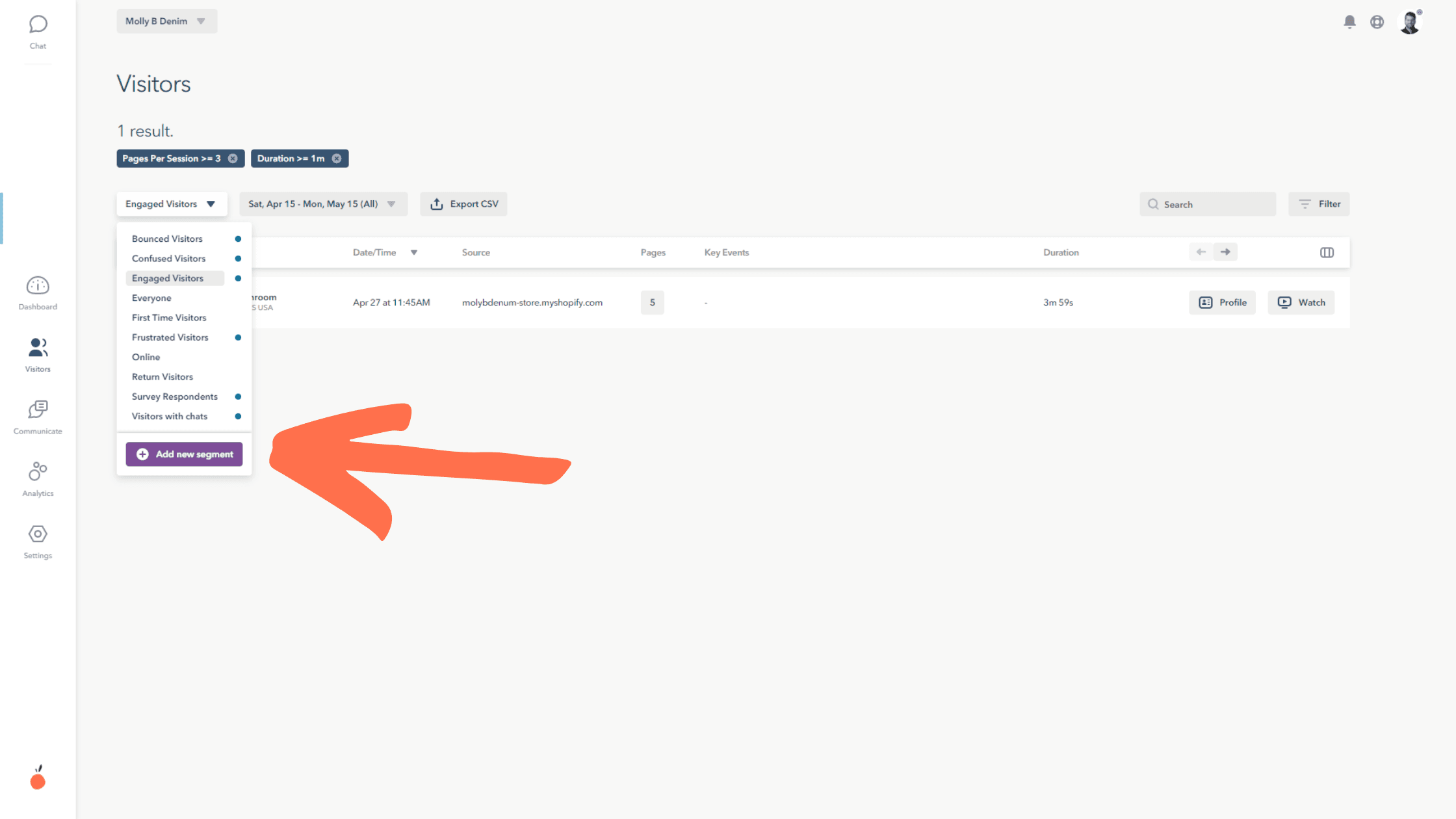Screen dimensions: 1456x819
Task: Expand the Molly B Denim store dropdown
Action: (166, 21)
